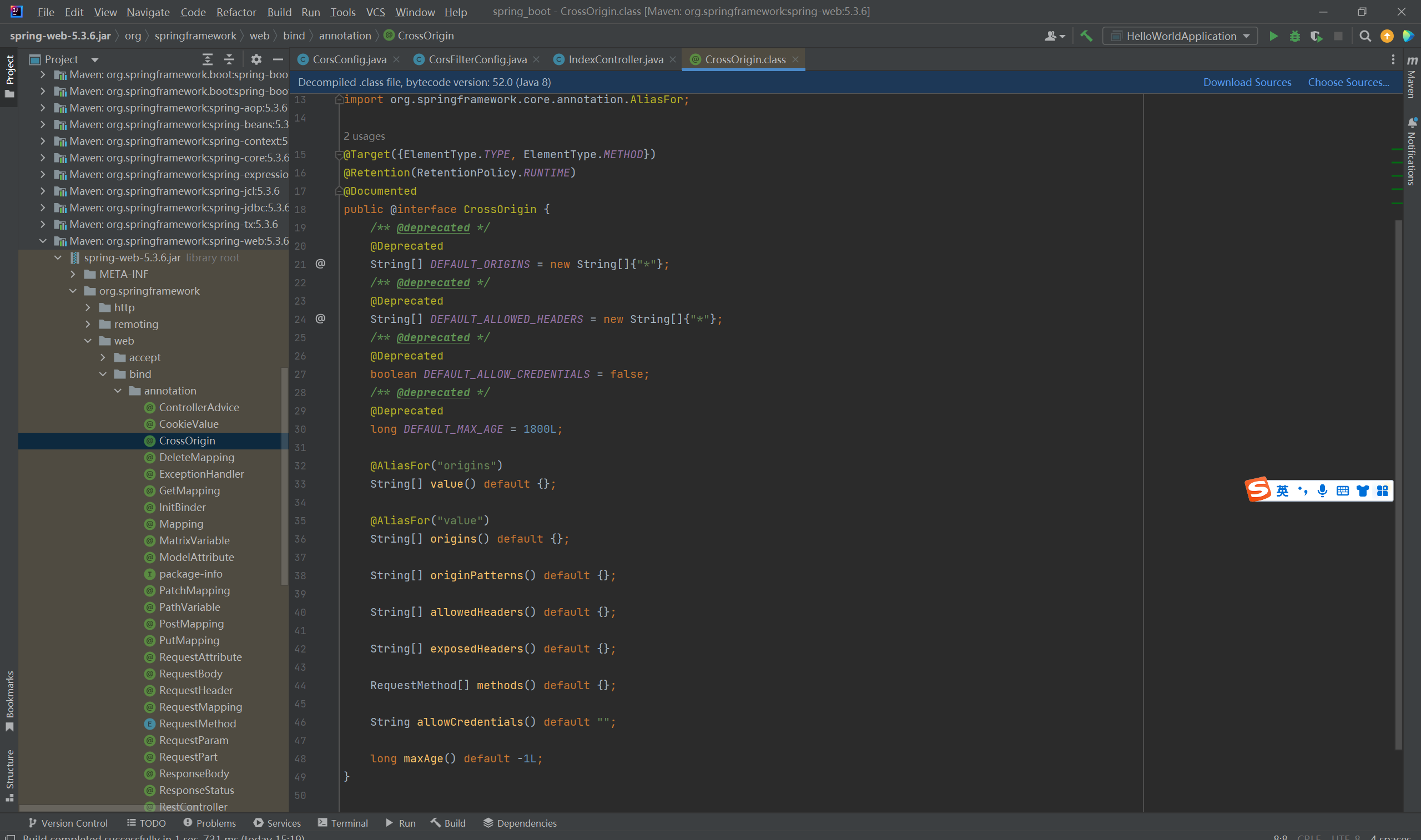Image resolution: width=1421 pixels, height=840 pixels.
Task: Open Search Everywhere magnifier icon
Action: point(1365,36)
